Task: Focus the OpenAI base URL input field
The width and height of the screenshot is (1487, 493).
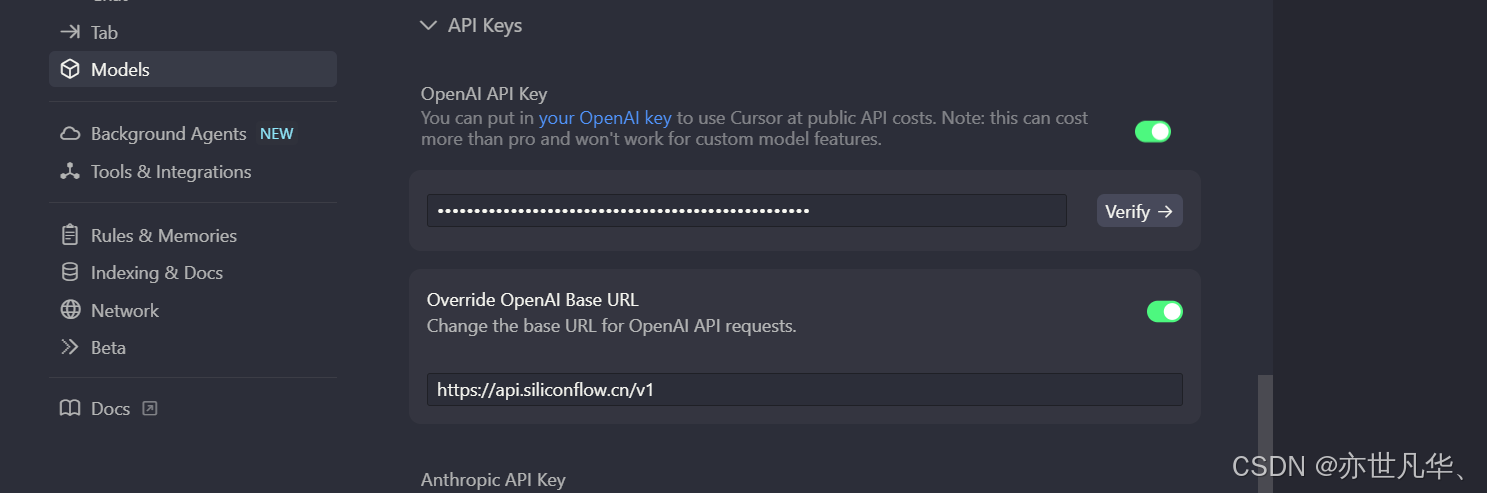Action: (805, 390)
